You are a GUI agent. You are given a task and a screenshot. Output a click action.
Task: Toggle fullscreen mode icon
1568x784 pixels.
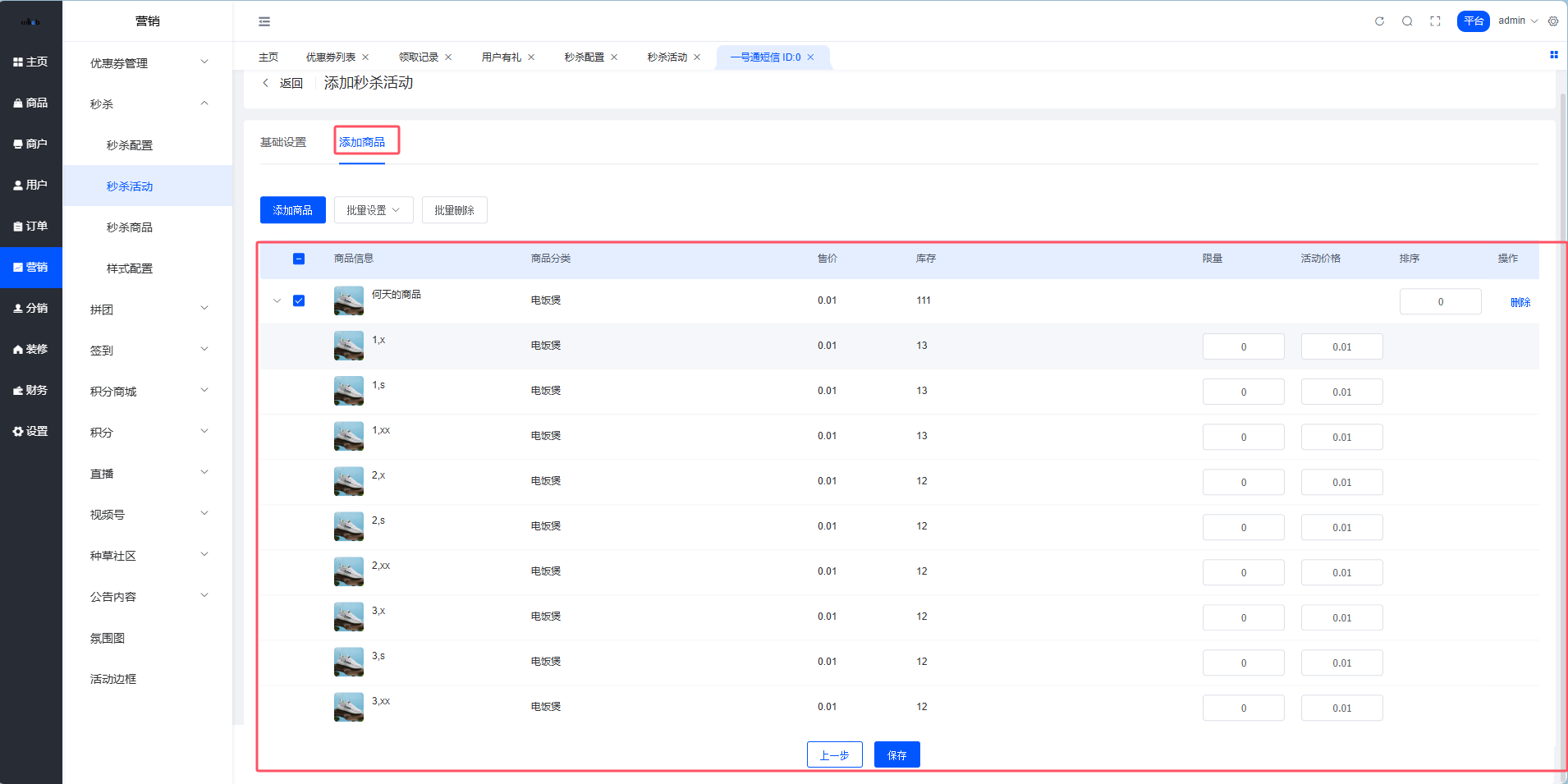(1435, 21)
